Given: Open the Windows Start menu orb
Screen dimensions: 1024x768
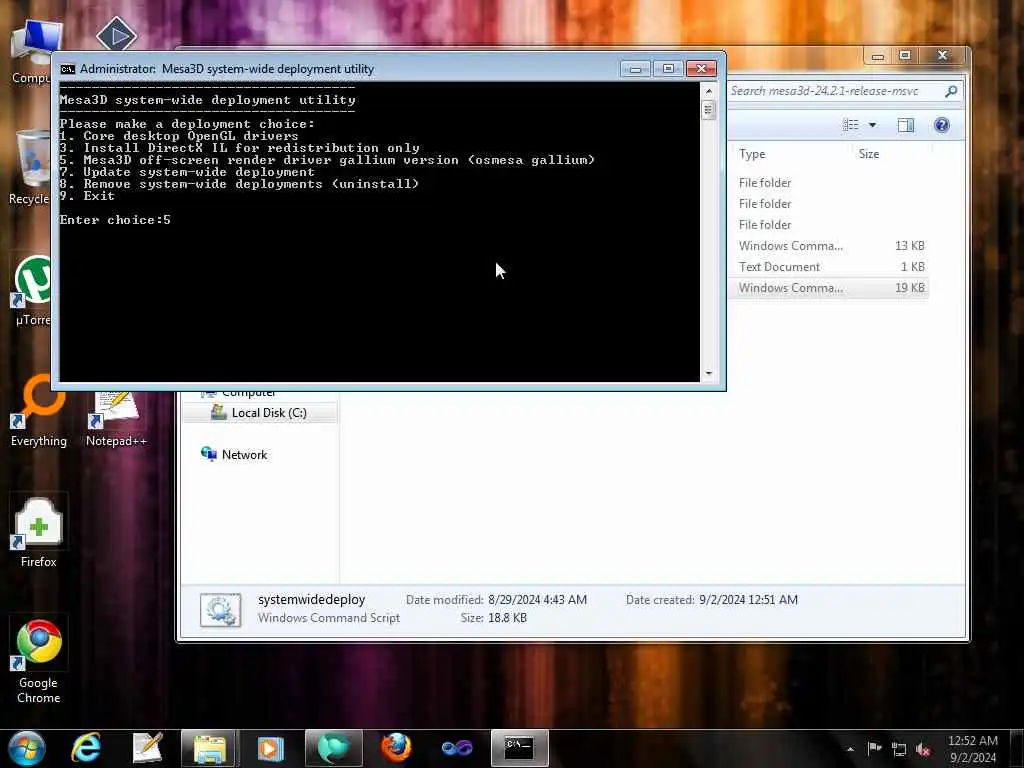Looking at the screenshot, I should click(27, 748).
